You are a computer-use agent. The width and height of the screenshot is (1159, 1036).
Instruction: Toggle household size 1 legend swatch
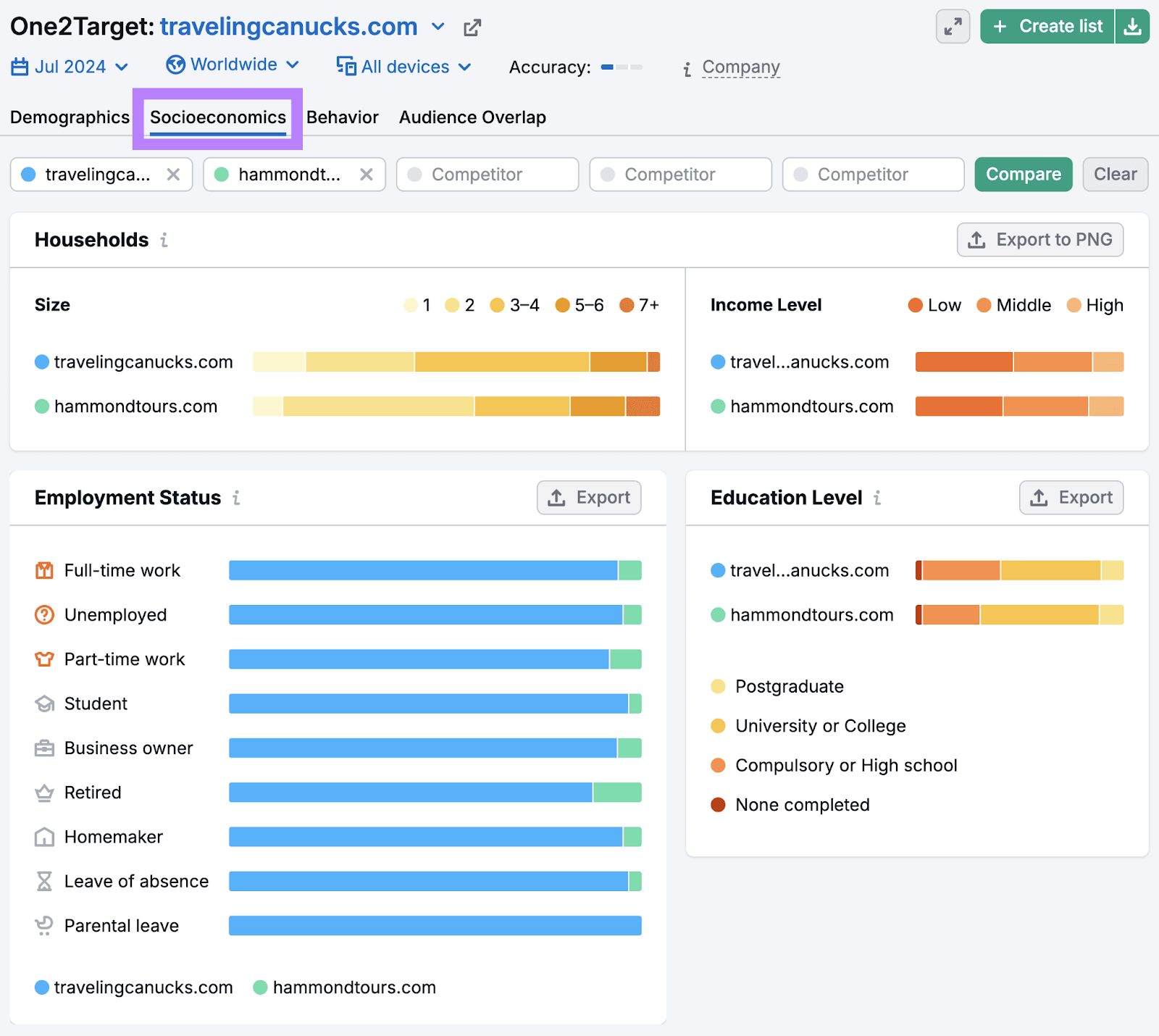pos(411,305)
